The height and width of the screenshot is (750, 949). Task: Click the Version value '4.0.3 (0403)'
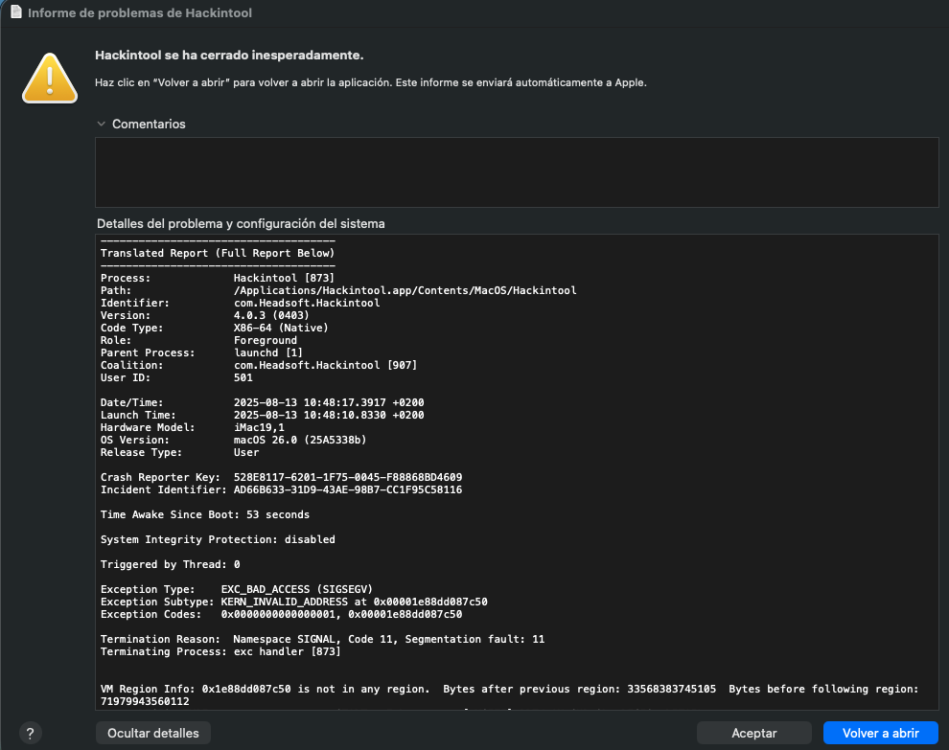pos(271,315)
